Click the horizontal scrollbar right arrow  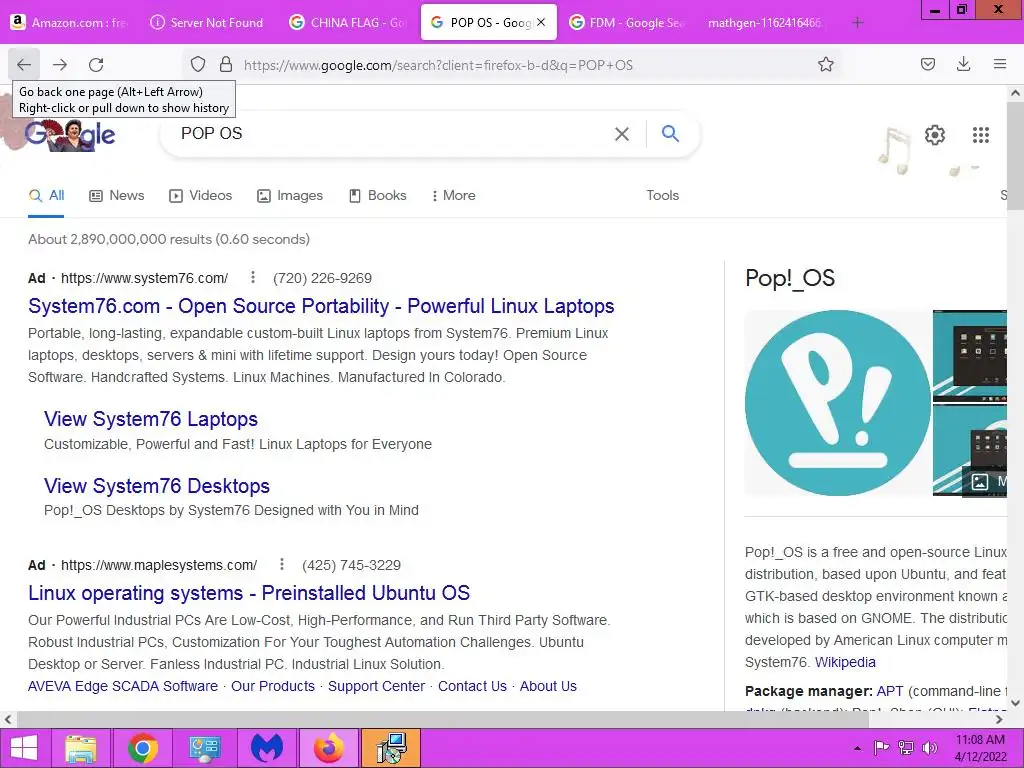click(x=999, y=719)
